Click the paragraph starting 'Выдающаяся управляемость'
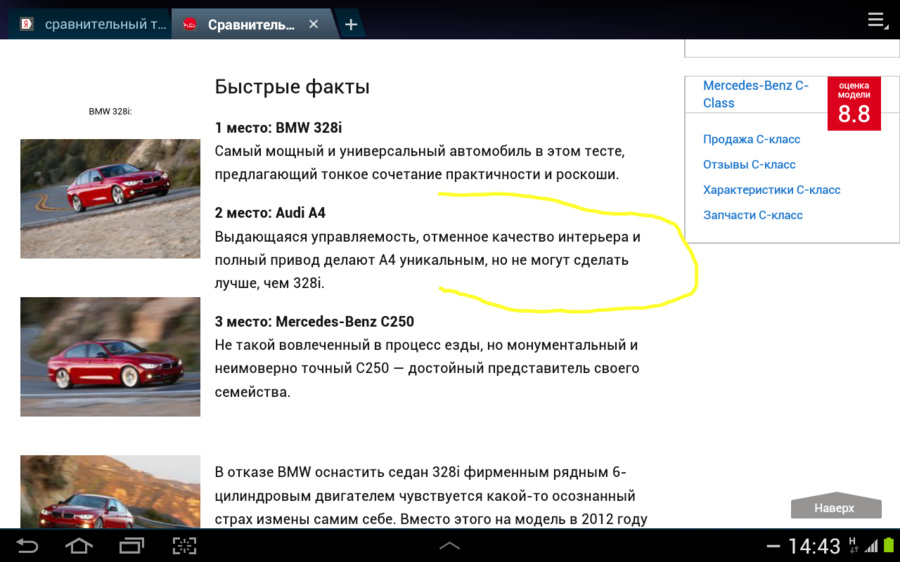 (x=428, y=259)
